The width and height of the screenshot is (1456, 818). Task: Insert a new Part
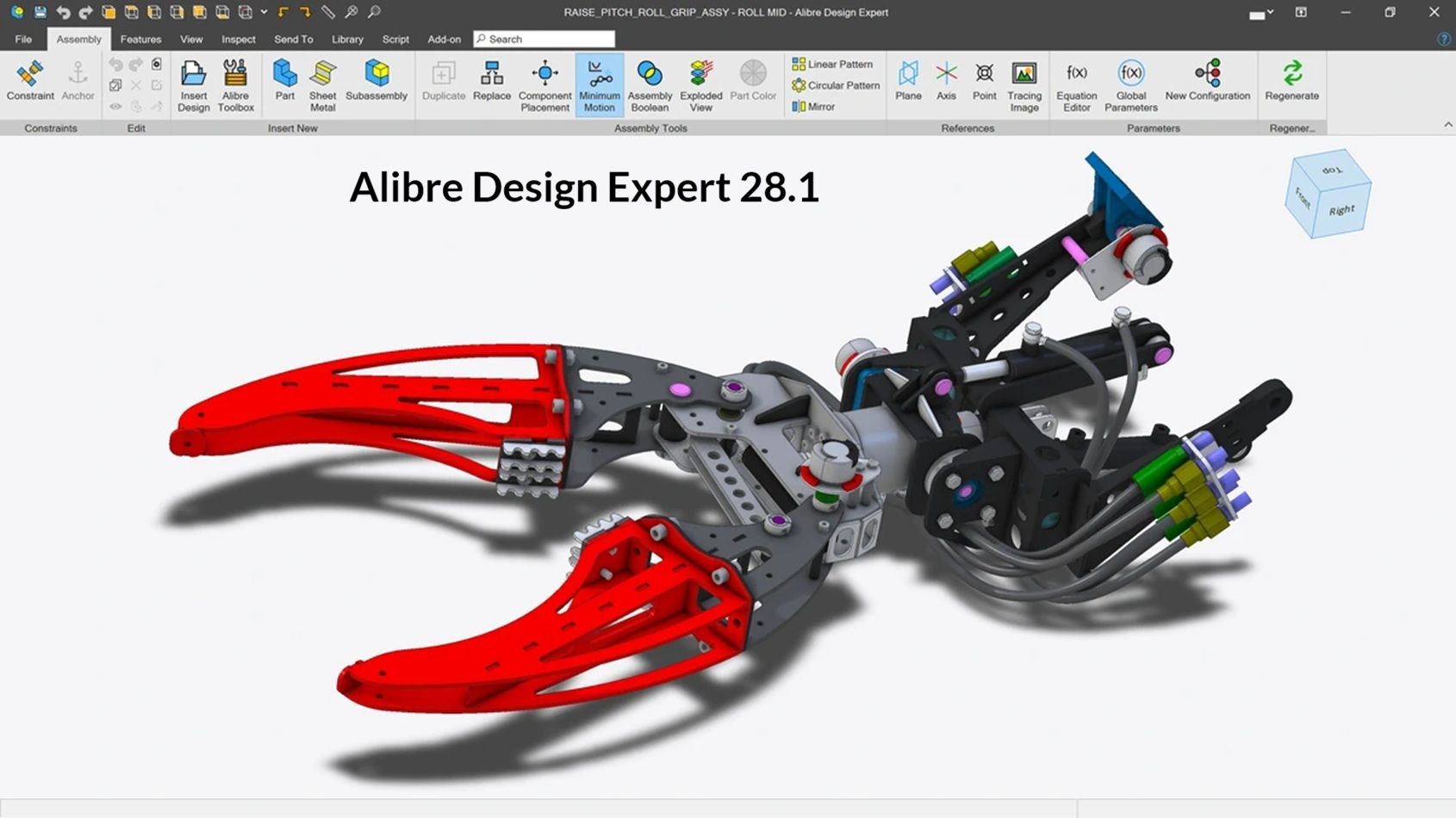coord(284,82)
